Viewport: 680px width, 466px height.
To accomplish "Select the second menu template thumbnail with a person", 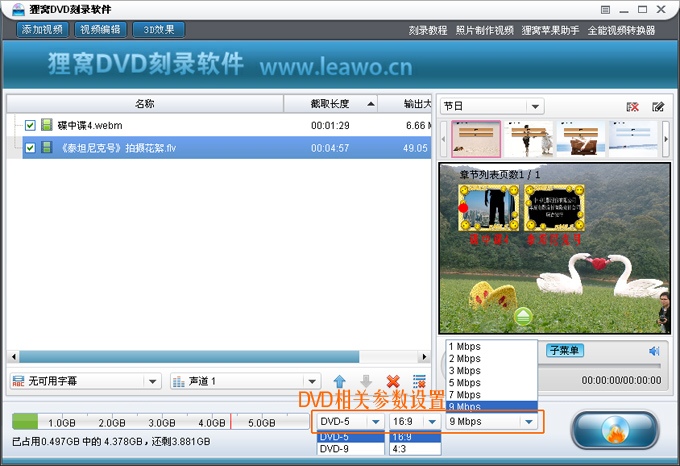I will [529, 139].
